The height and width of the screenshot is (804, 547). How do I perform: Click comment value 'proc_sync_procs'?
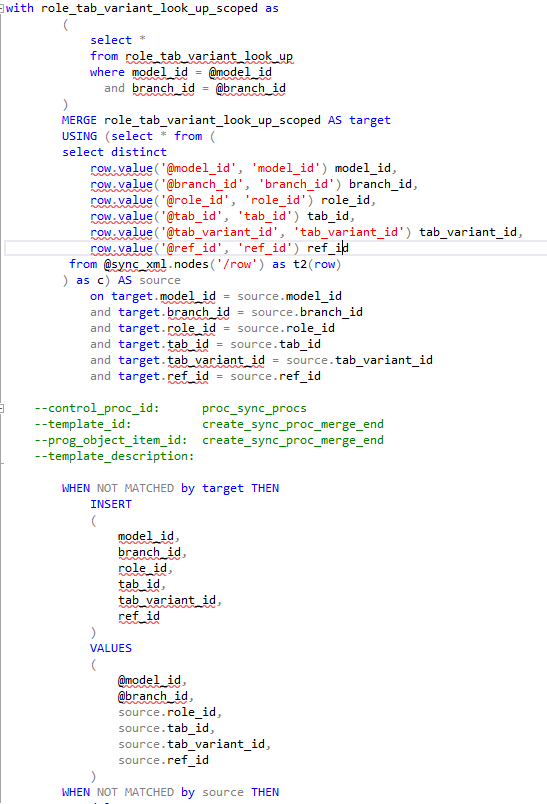(254, 408)
